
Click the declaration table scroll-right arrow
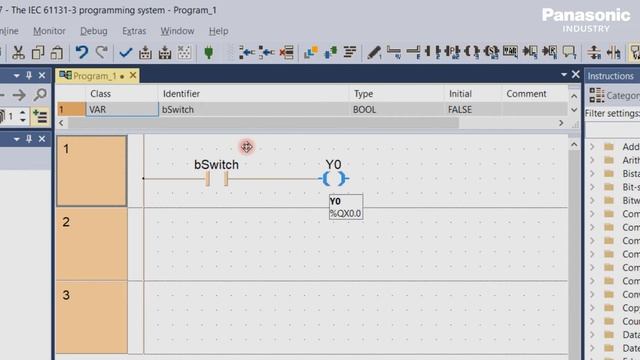[561, 123]
